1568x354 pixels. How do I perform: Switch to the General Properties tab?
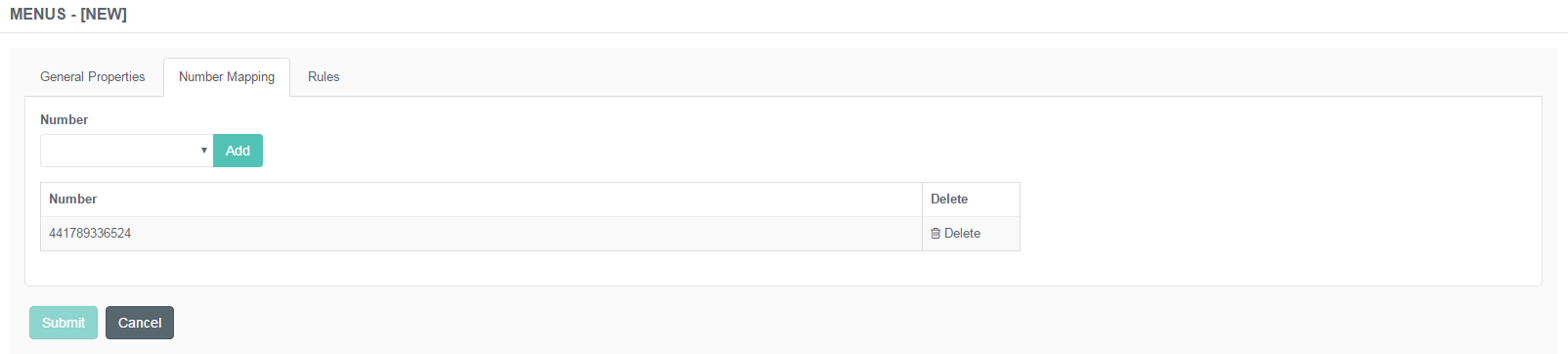93,76
